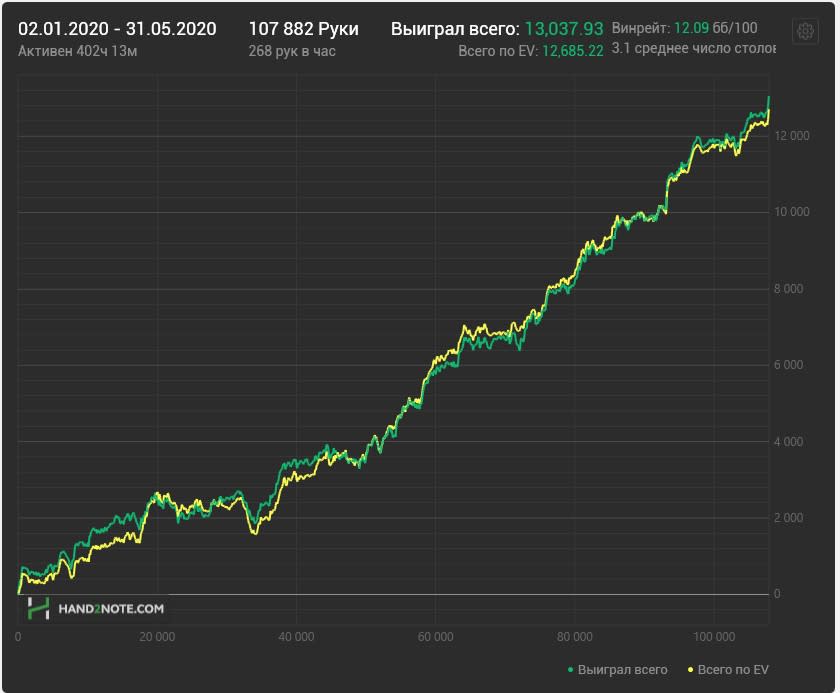The width and height of the screenshot is (840, 693).
Task: Click the 2 000 y-axis label
Action: tap(788, 518)
